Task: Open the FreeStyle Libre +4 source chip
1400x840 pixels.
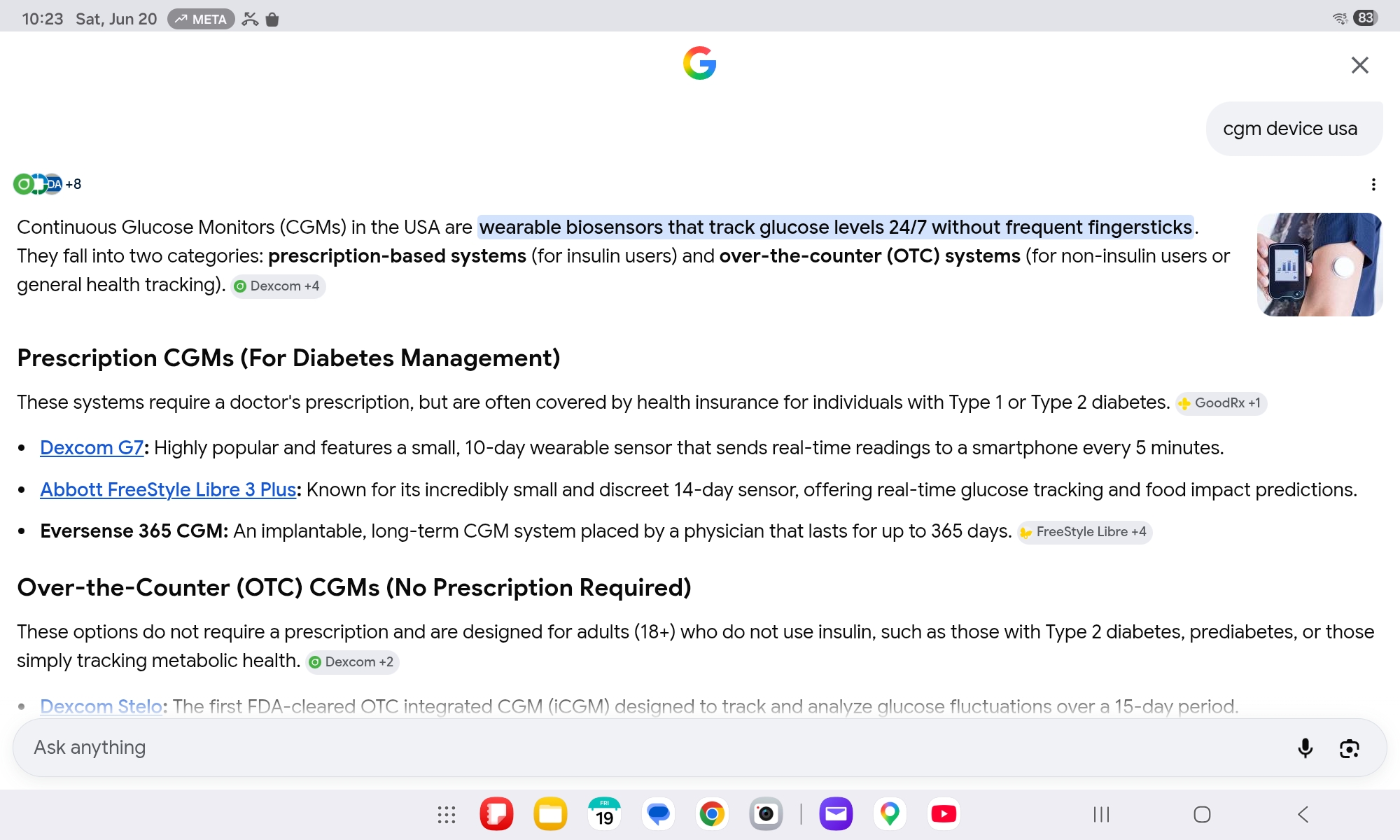Action: (1084, 531)
